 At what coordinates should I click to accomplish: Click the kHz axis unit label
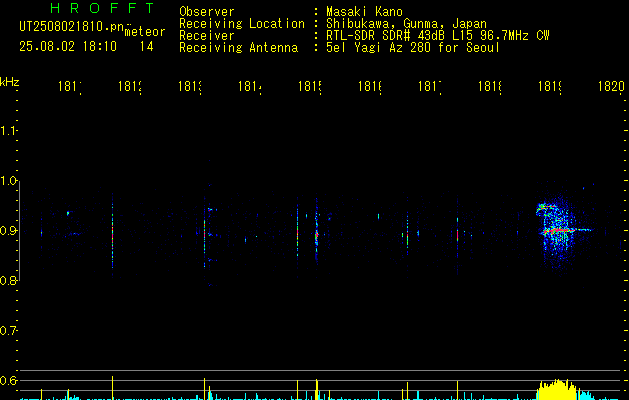[9, 82]
